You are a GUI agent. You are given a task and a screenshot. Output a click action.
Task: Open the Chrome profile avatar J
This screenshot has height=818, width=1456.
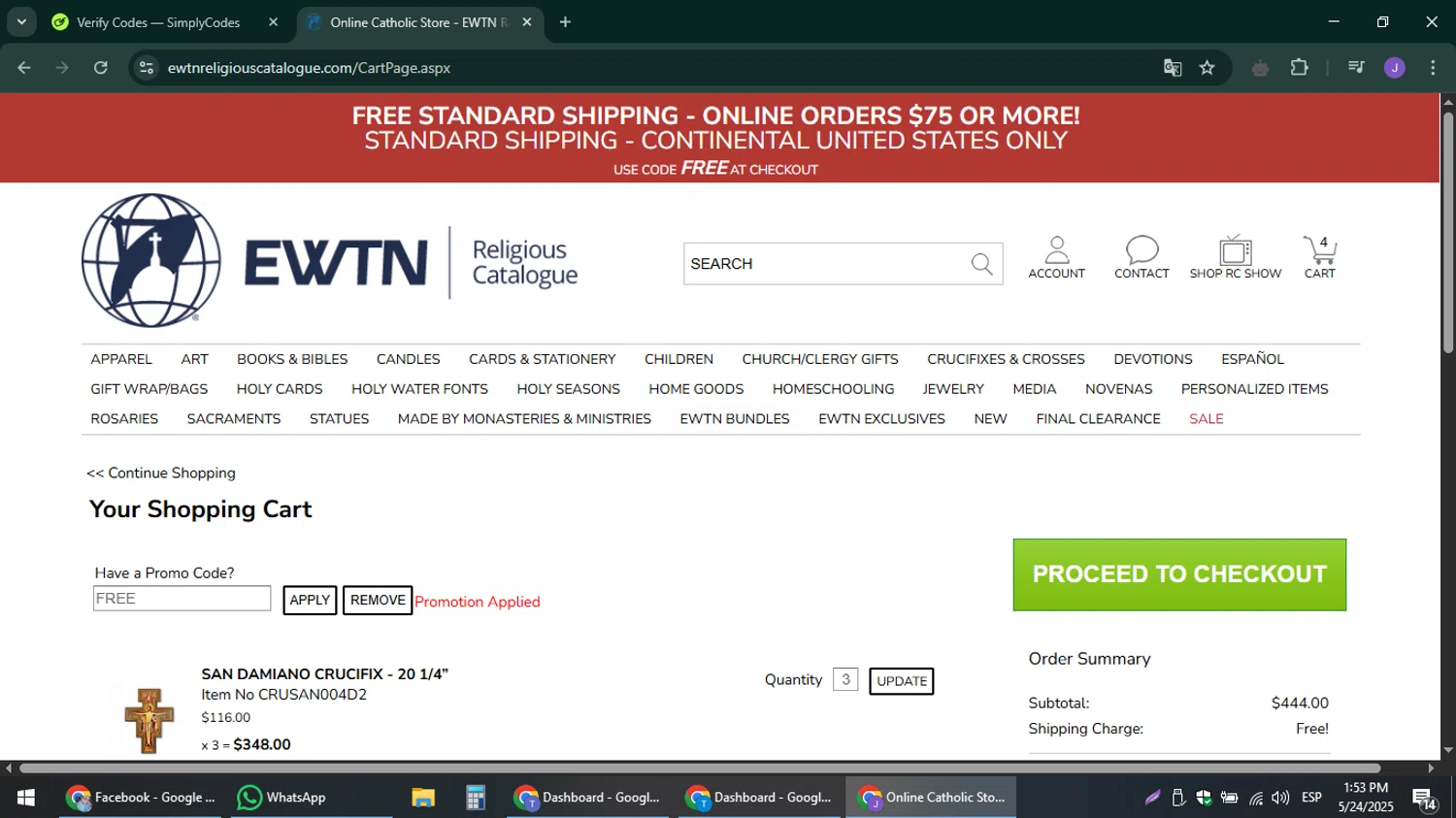1394,68
